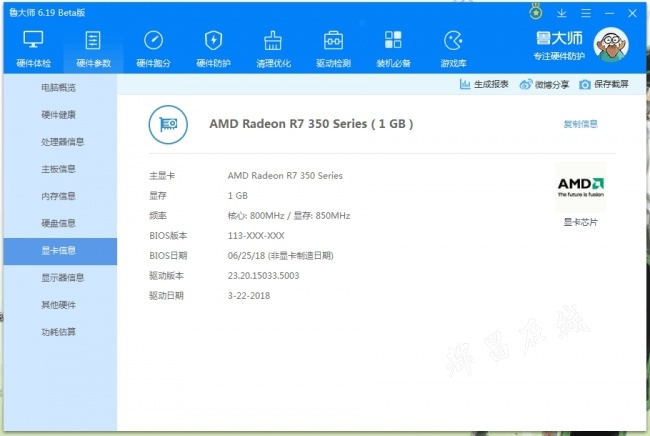Select 显示器信息 in the sidebar
650x436 pixels.
pos(63,278)
